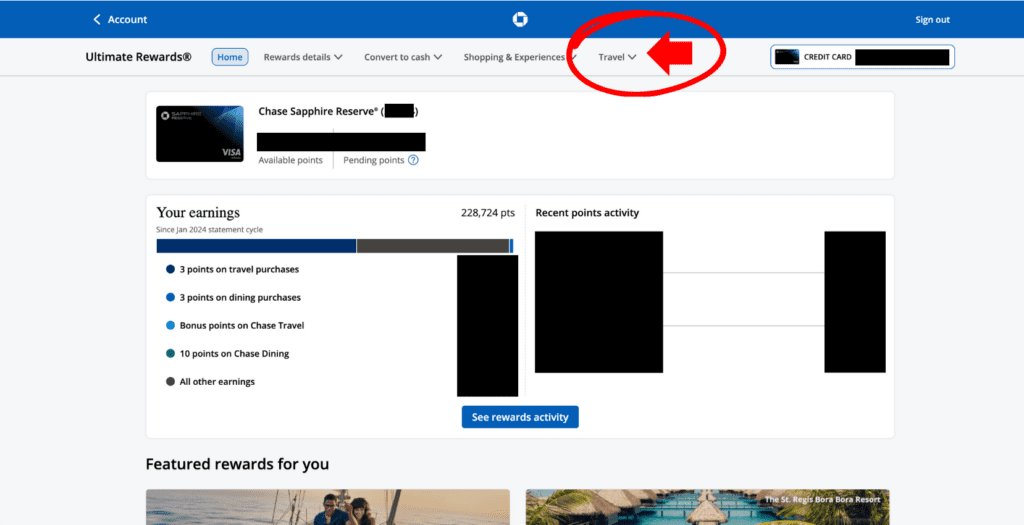Click the Chase Sapphire Reserve title
The width and height of the screenshot is (1024, 525).
(x=318, y=112)
